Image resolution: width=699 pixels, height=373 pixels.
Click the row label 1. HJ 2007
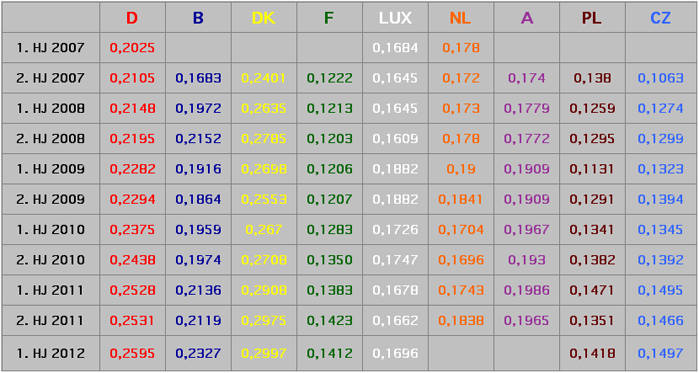point(50,48)
